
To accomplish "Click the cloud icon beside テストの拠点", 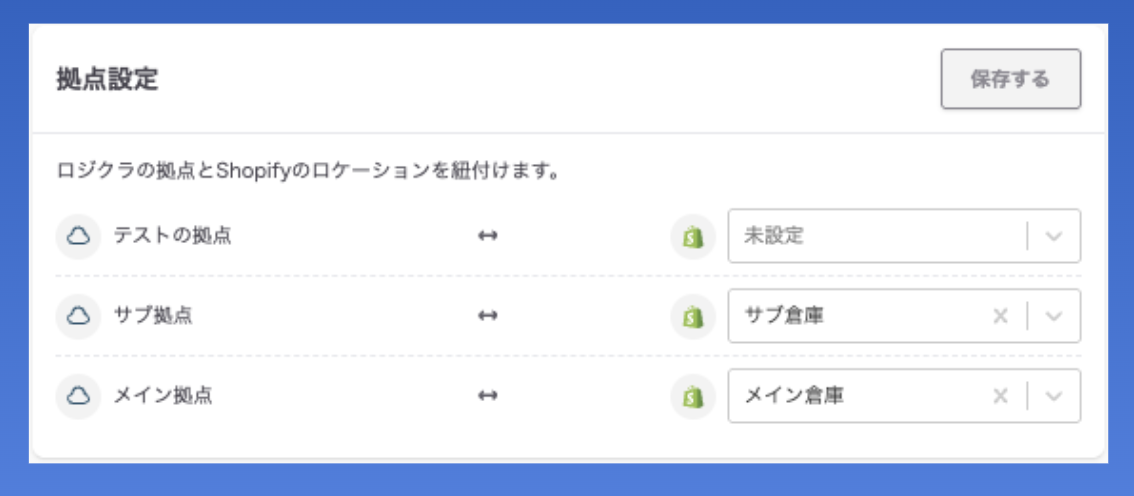I will [x=78, y=236].
